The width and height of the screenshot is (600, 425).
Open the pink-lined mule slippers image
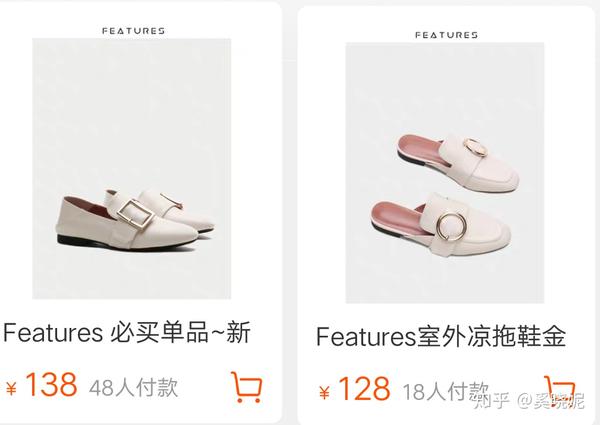pyautogui.click(x=445, y=173)
